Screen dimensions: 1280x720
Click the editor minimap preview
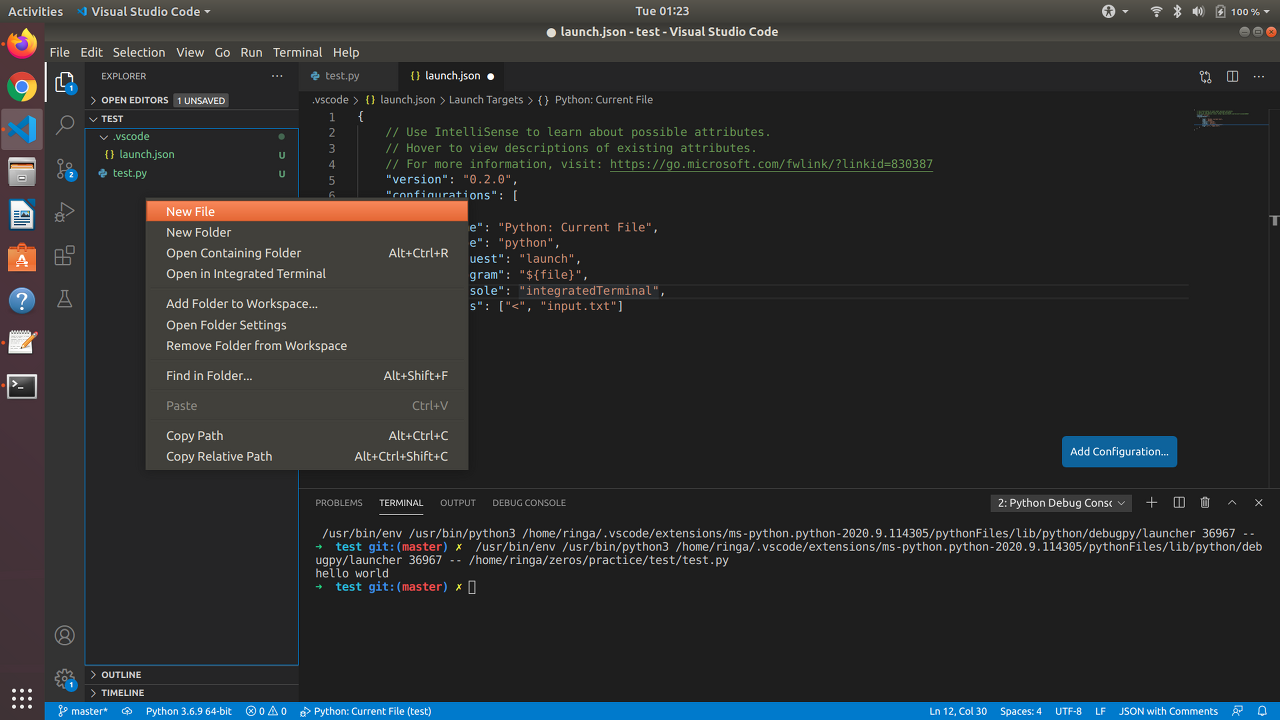click(1231, 119)
